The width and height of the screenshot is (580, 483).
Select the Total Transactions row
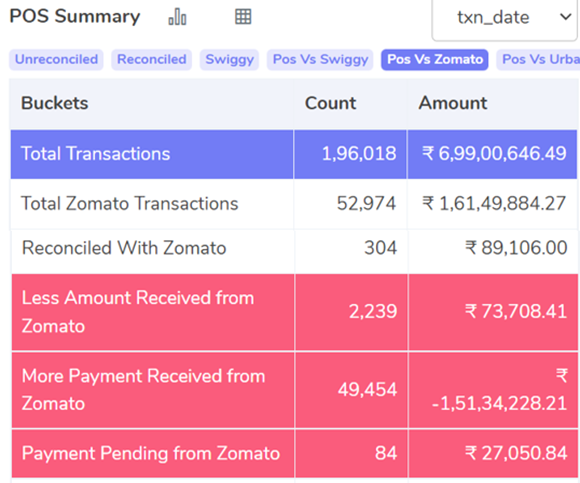click(x=294, y=154)
